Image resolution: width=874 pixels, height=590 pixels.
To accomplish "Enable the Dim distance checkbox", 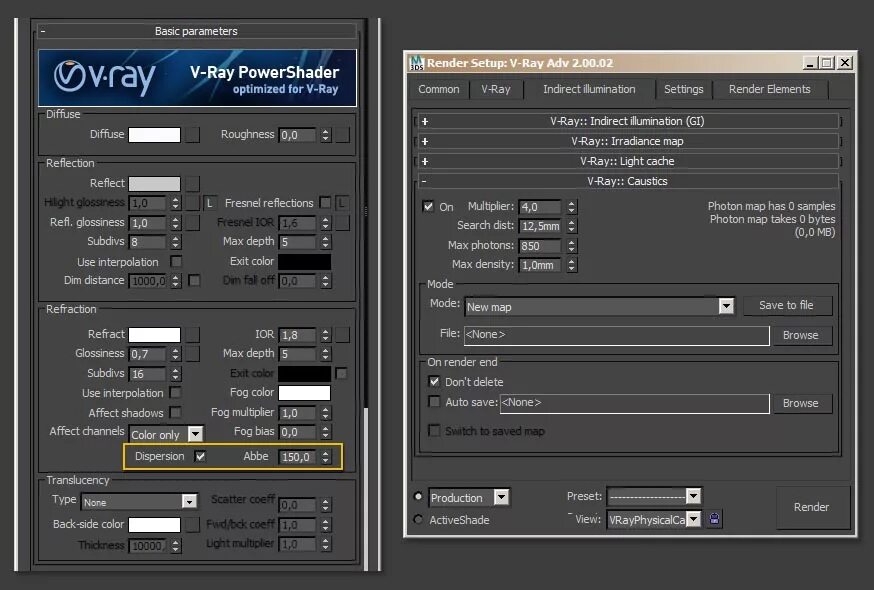I will tap(195, 280).
